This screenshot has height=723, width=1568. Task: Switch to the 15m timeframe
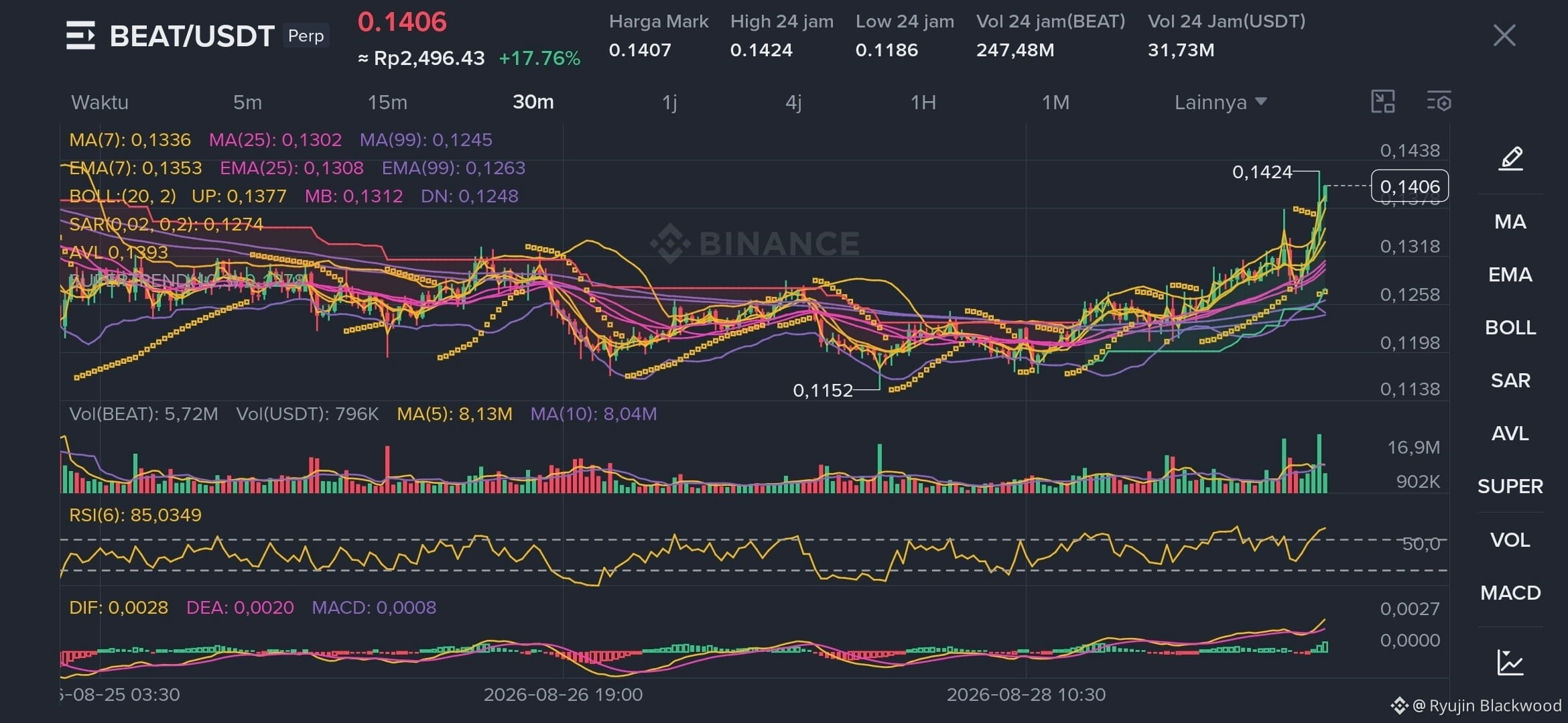pyautogui.click(x=387, y=102)
